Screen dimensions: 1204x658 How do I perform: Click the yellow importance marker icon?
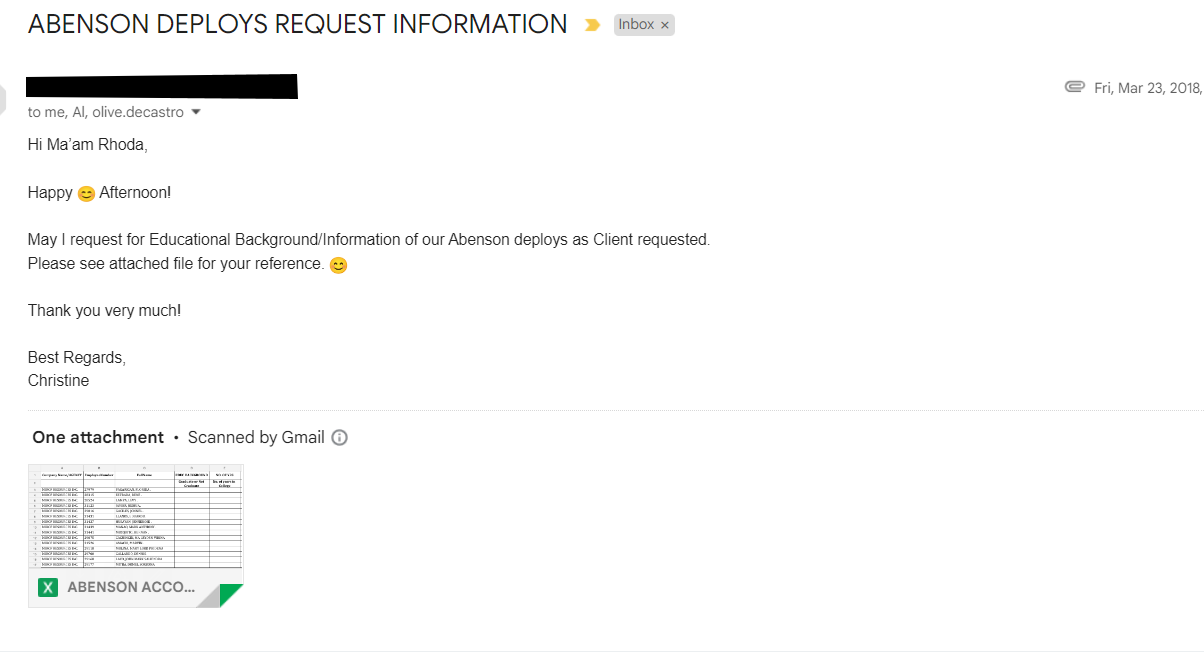[593, 25]
